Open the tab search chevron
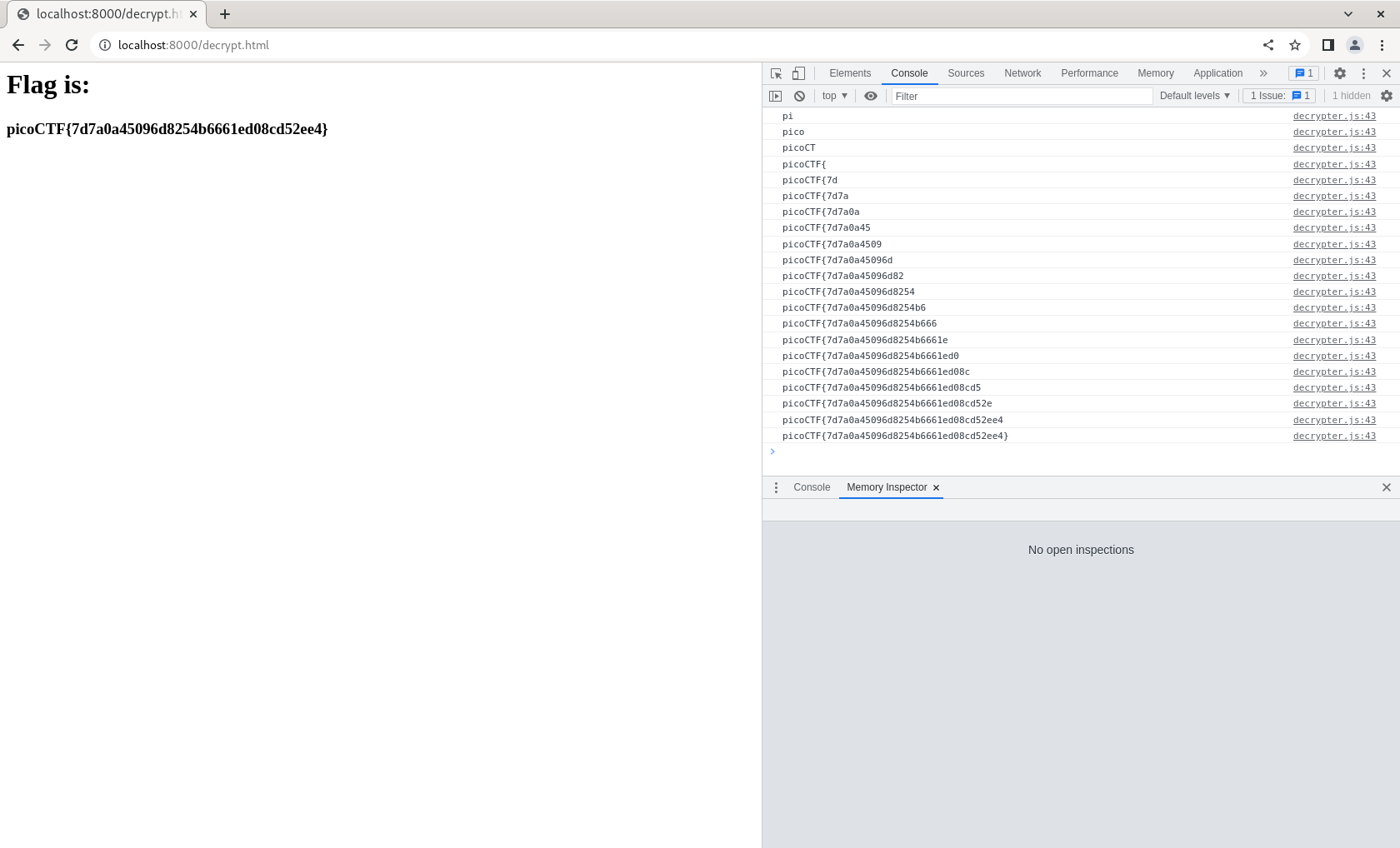Image resolution: width=1400 pixels, height=848 pixels. [x=1348, y=14]
